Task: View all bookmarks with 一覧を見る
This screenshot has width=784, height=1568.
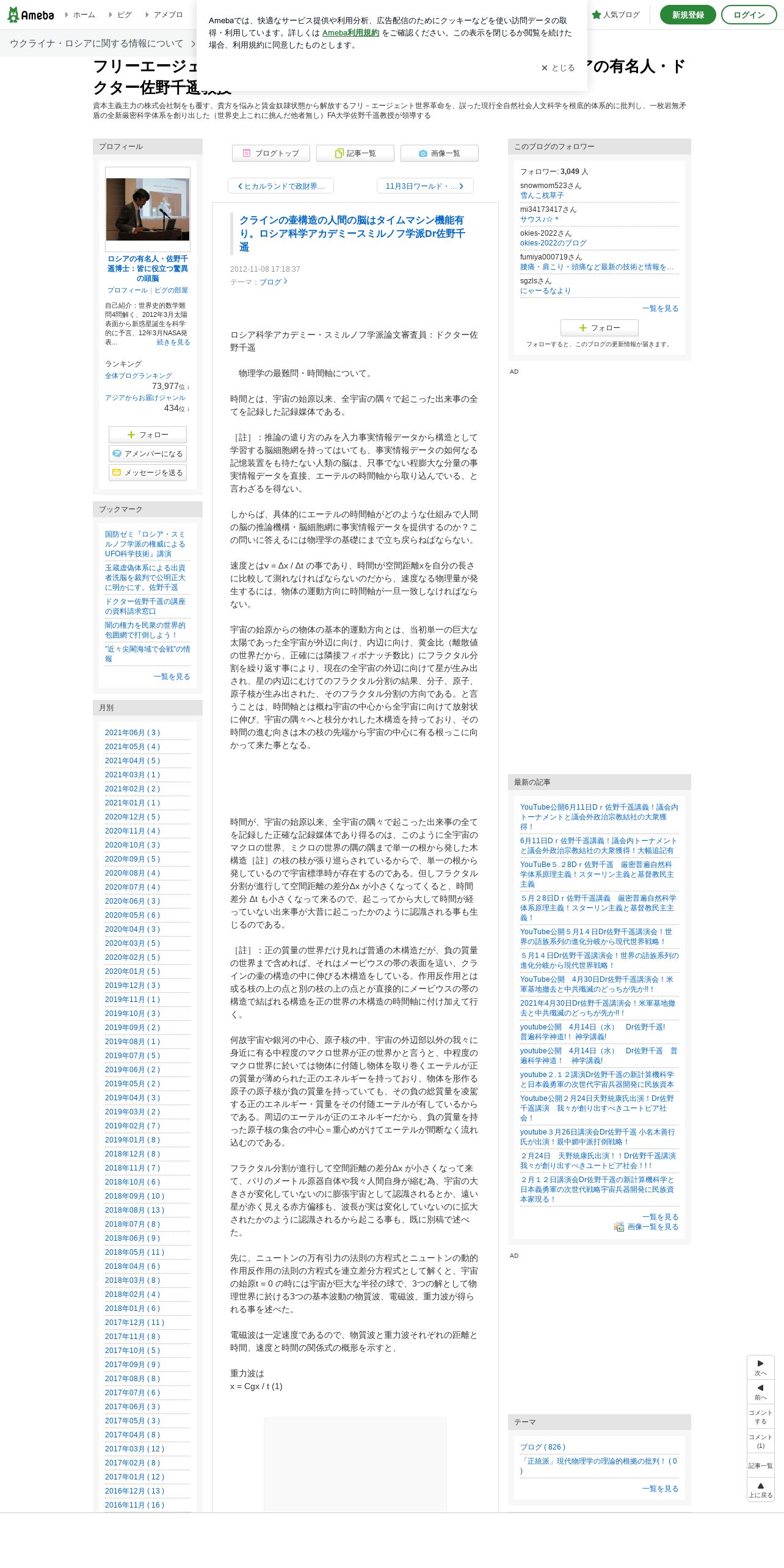Action: pos(172,677)
